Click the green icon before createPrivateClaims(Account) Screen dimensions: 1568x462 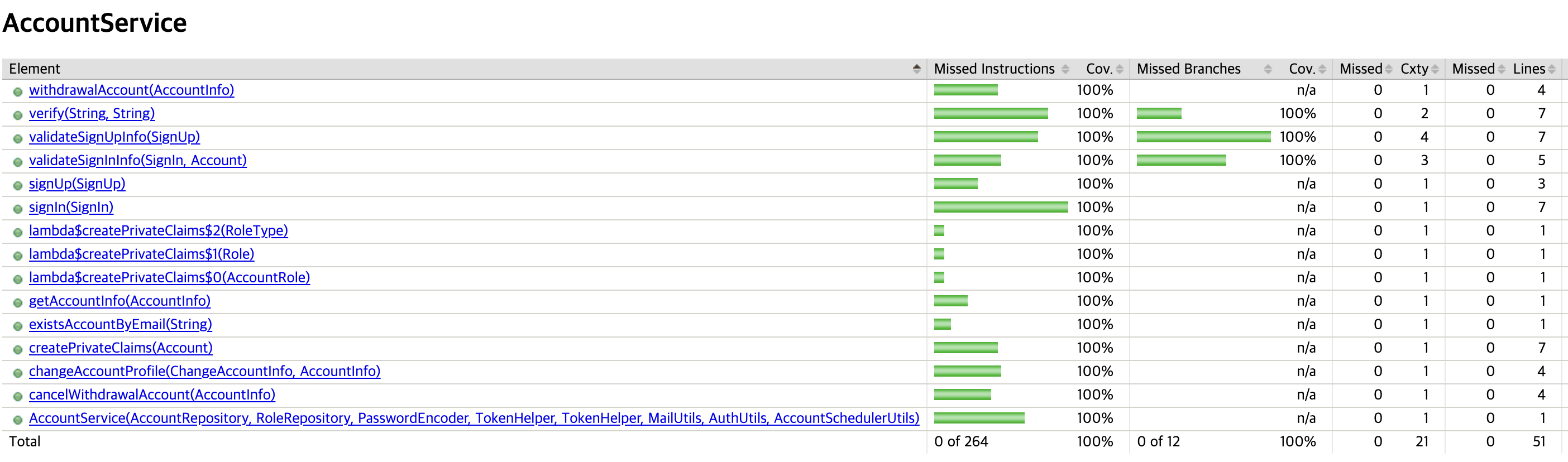[x=18, y=349]
